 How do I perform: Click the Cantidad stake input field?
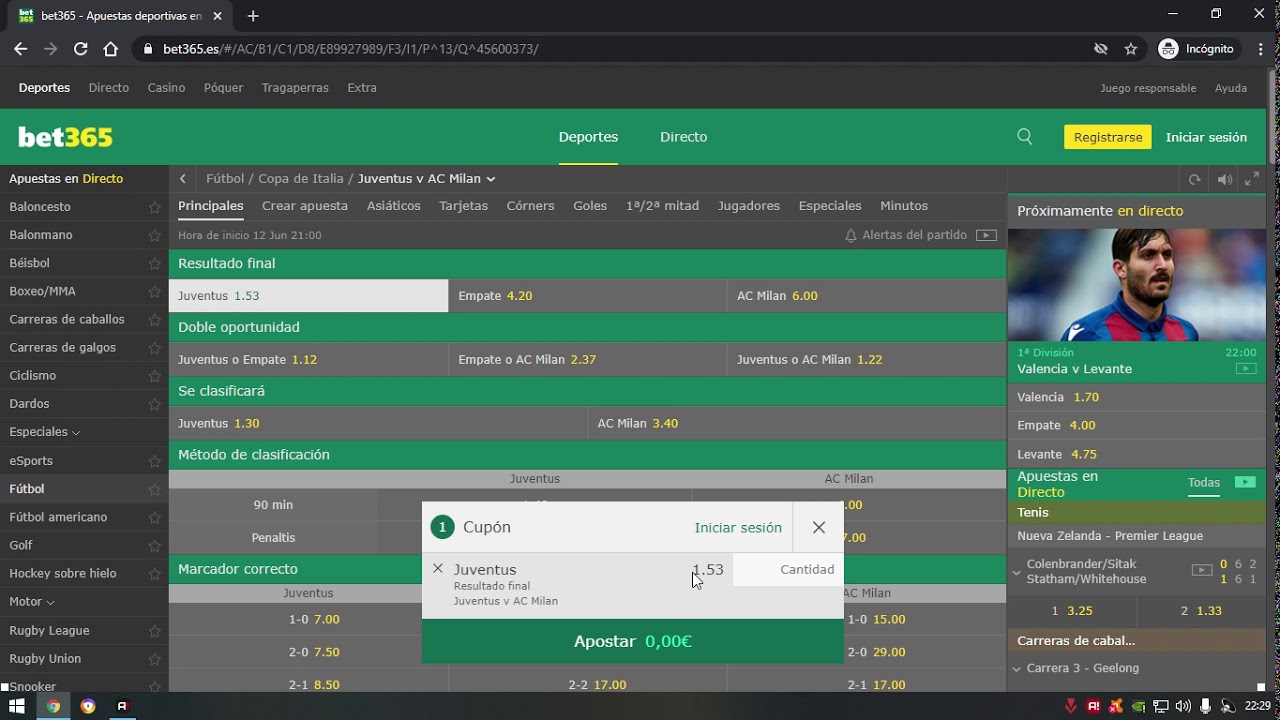pos(788,569)
